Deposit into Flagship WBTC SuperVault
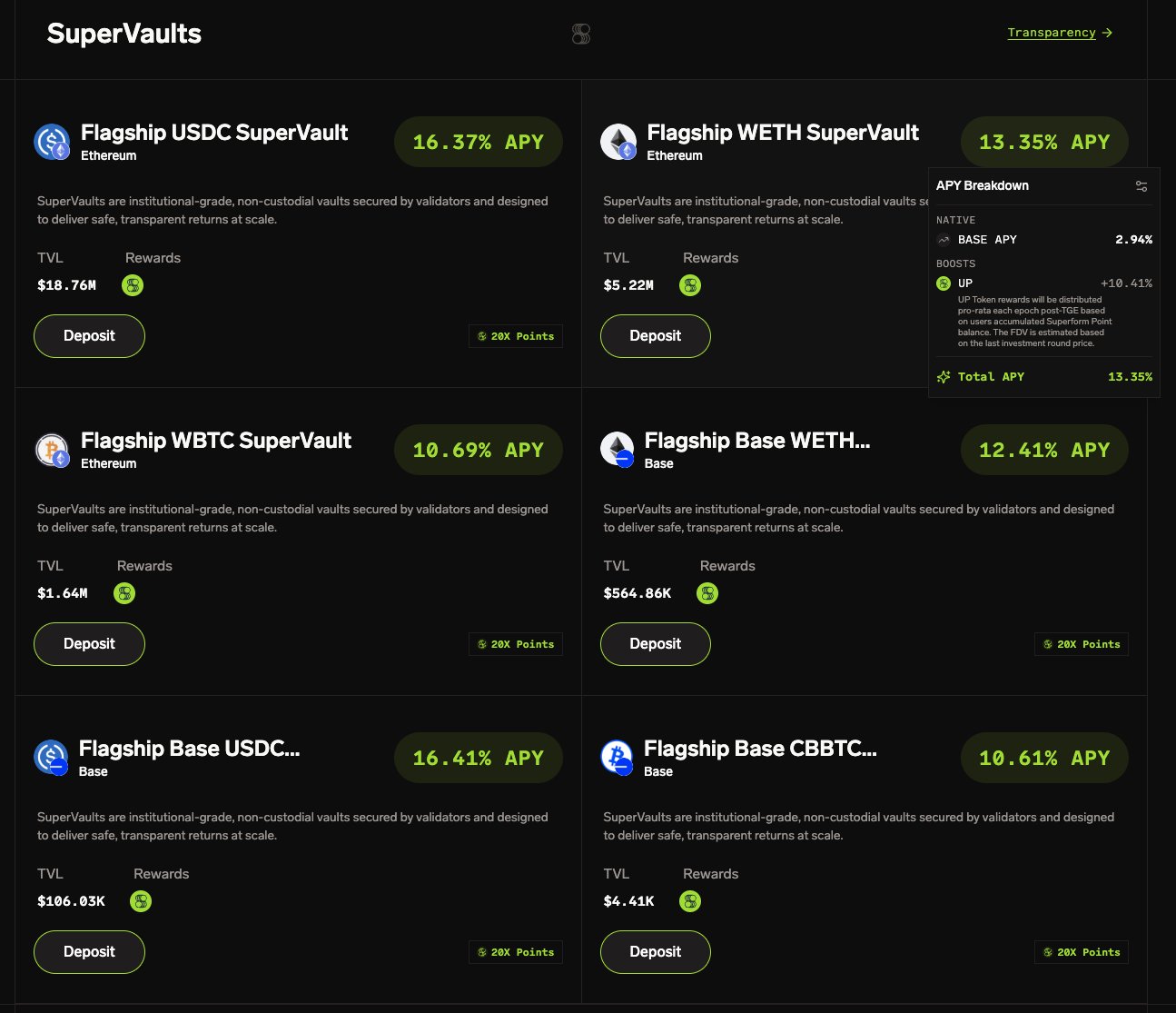1176x1013 pixels. [89, 644]
